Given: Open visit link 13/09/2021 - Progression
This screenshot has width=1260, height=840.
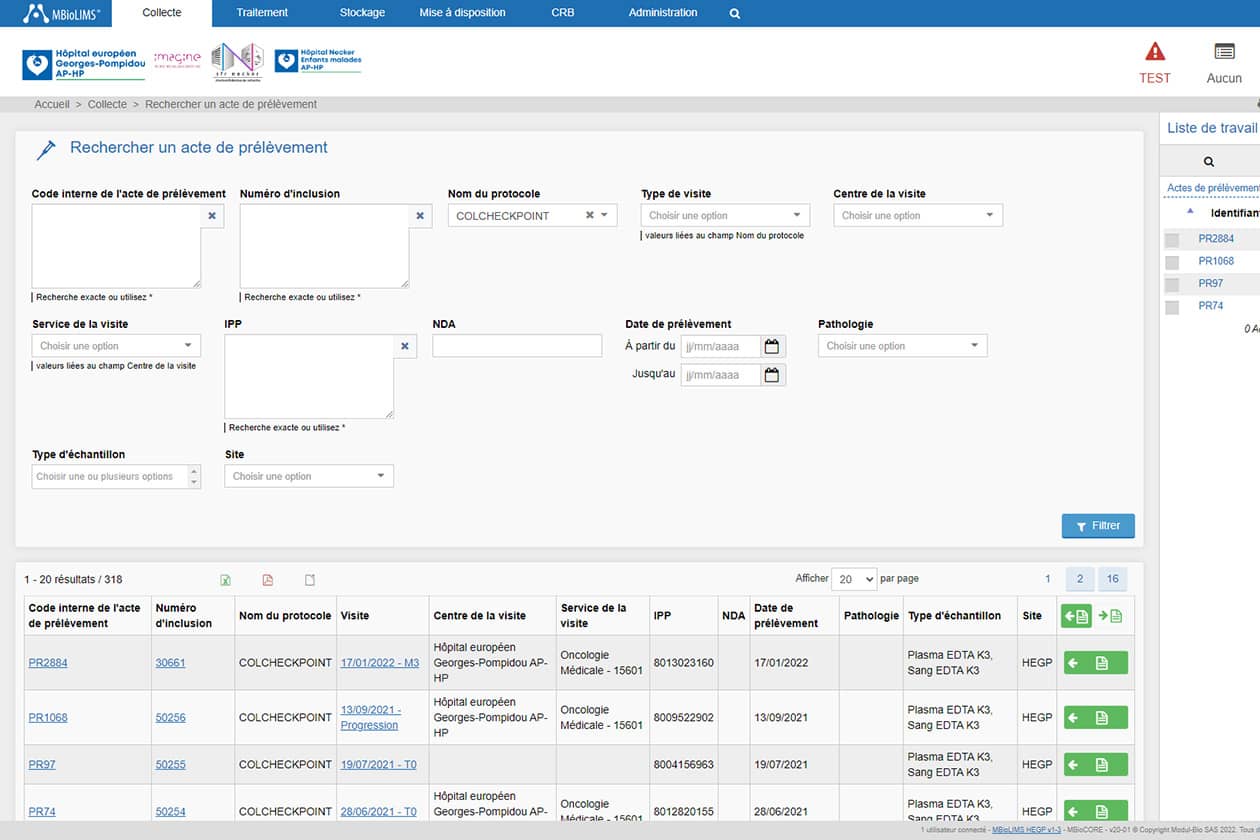Looking at the screenshot, I should tap(371, 717).
